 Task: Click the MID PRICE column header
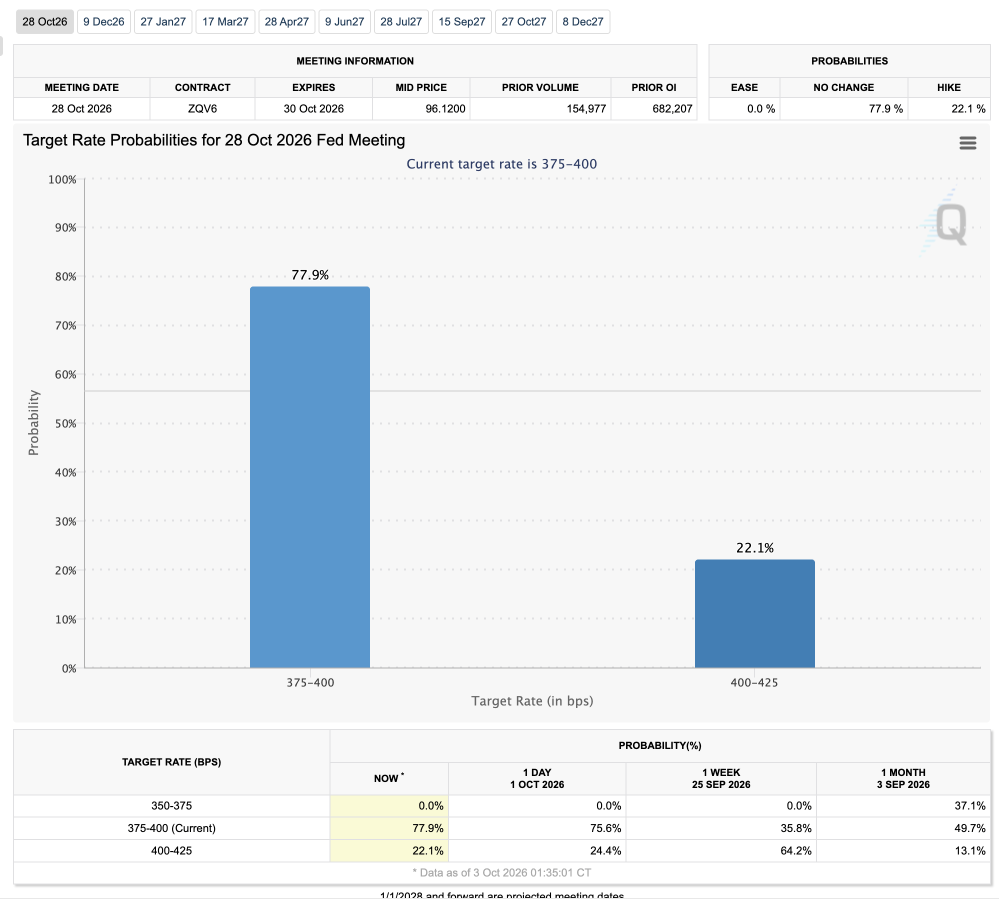[x=421, y=88]
